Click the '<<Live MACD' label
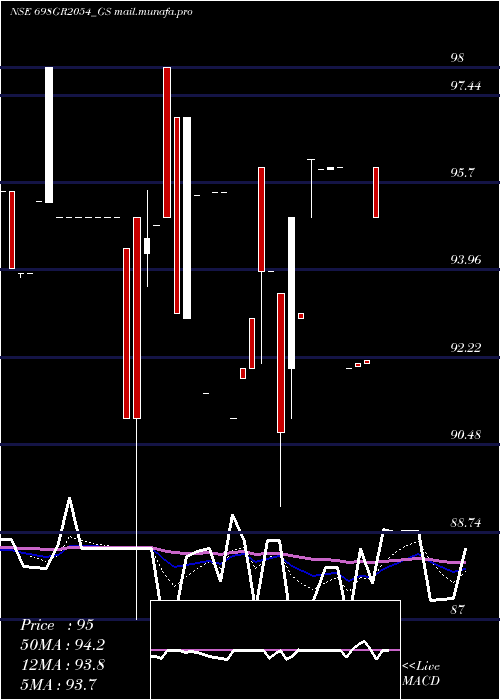500x700 pixels. (421, 673)
